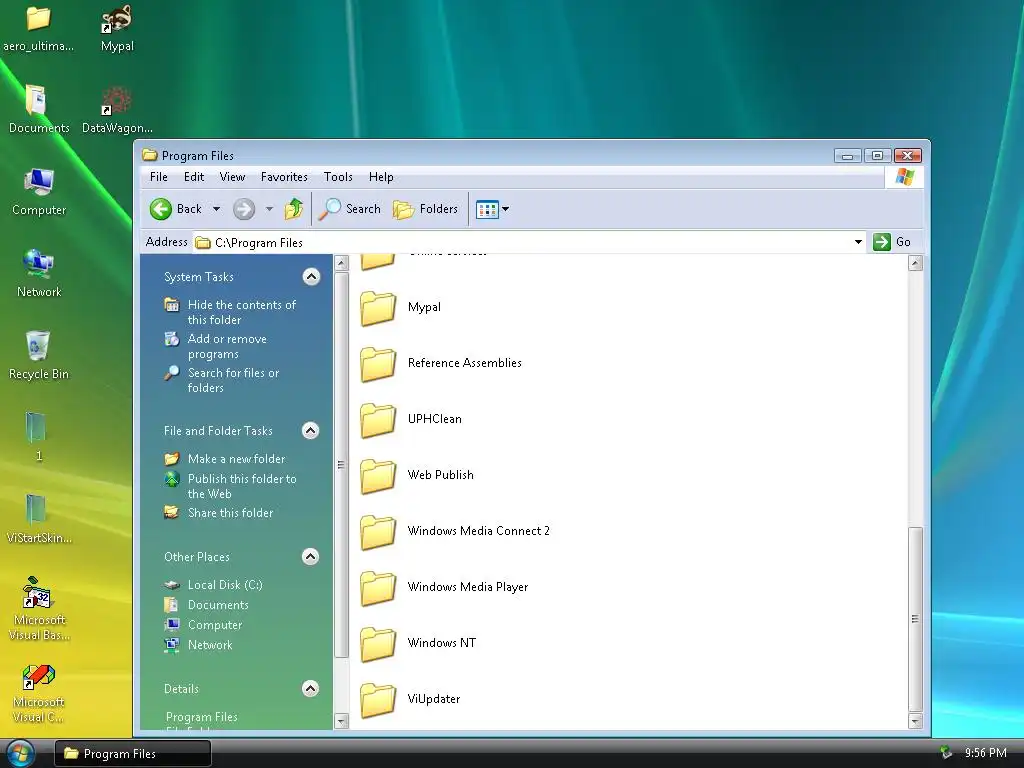Select the Network desktop icon
The image size is (1024, 768).
click(39, 264)
